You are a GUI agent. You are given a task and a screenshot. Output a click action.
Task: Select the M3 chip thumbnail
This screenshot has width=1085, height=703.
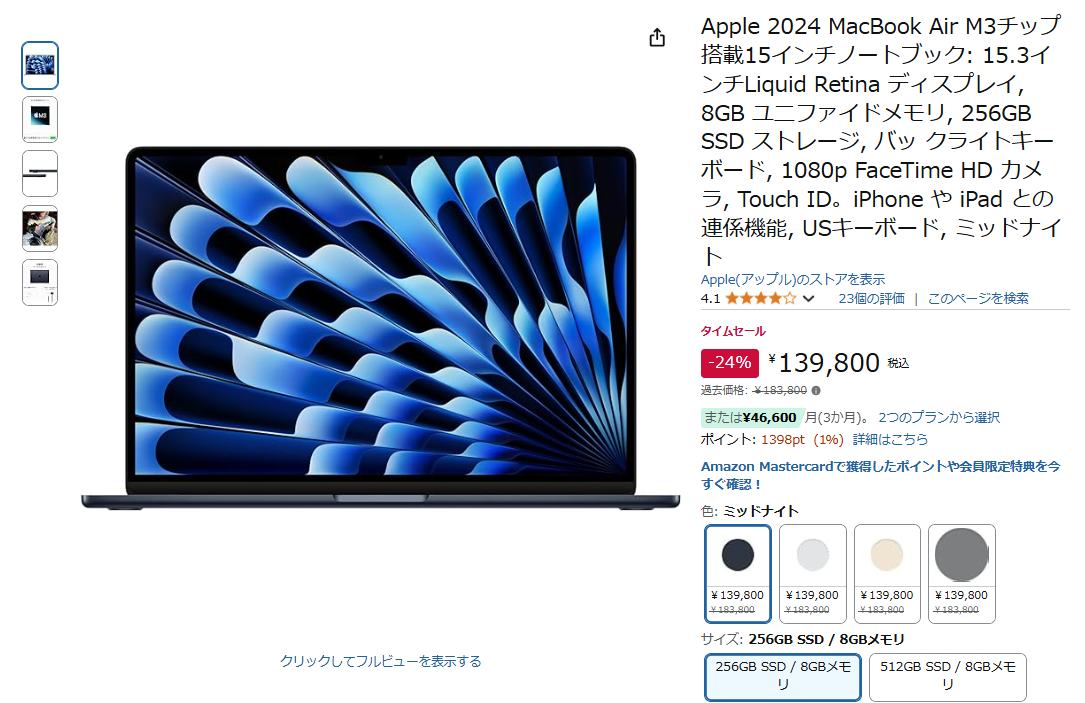pyautogui.click(x=40, y=120)
